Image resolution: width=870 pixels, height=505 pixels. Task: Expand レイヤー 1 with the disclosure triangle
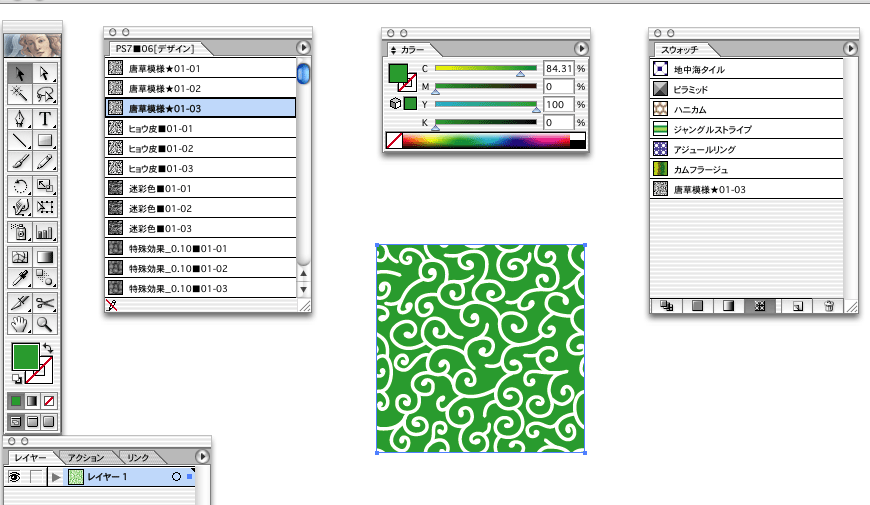55,477
